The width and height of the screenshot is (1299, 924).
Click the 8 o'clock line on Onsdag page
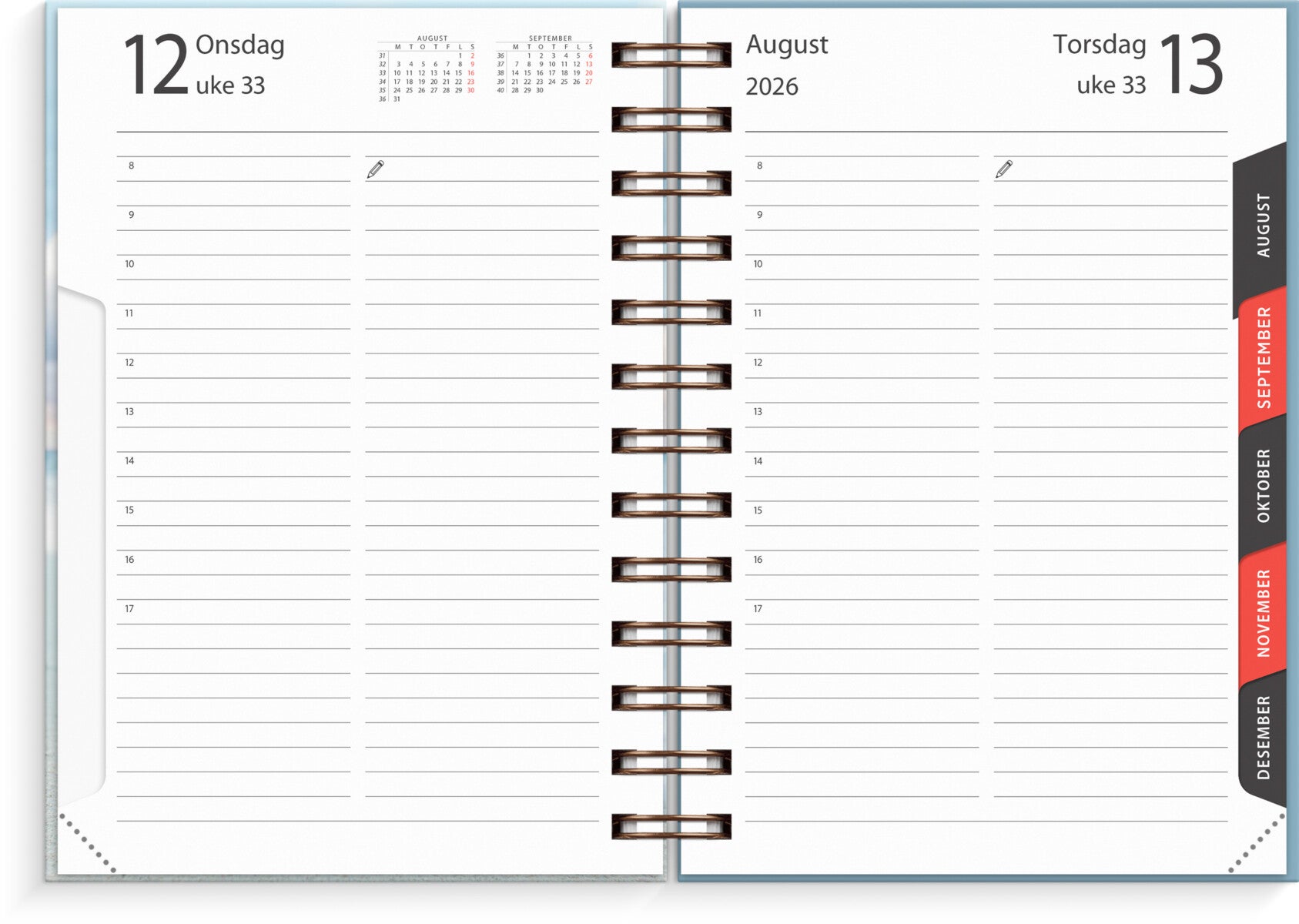233,169
